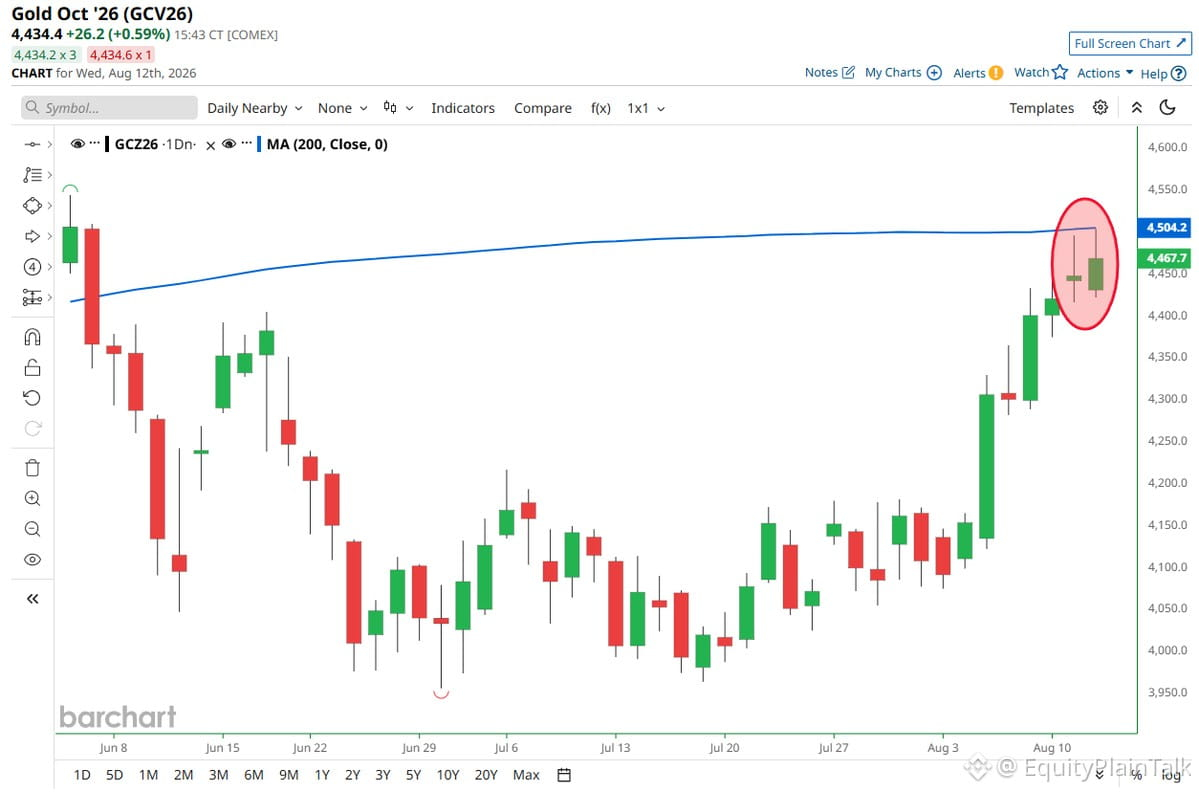
Task: Select the 2M time range
Action: tap(184, 775)
